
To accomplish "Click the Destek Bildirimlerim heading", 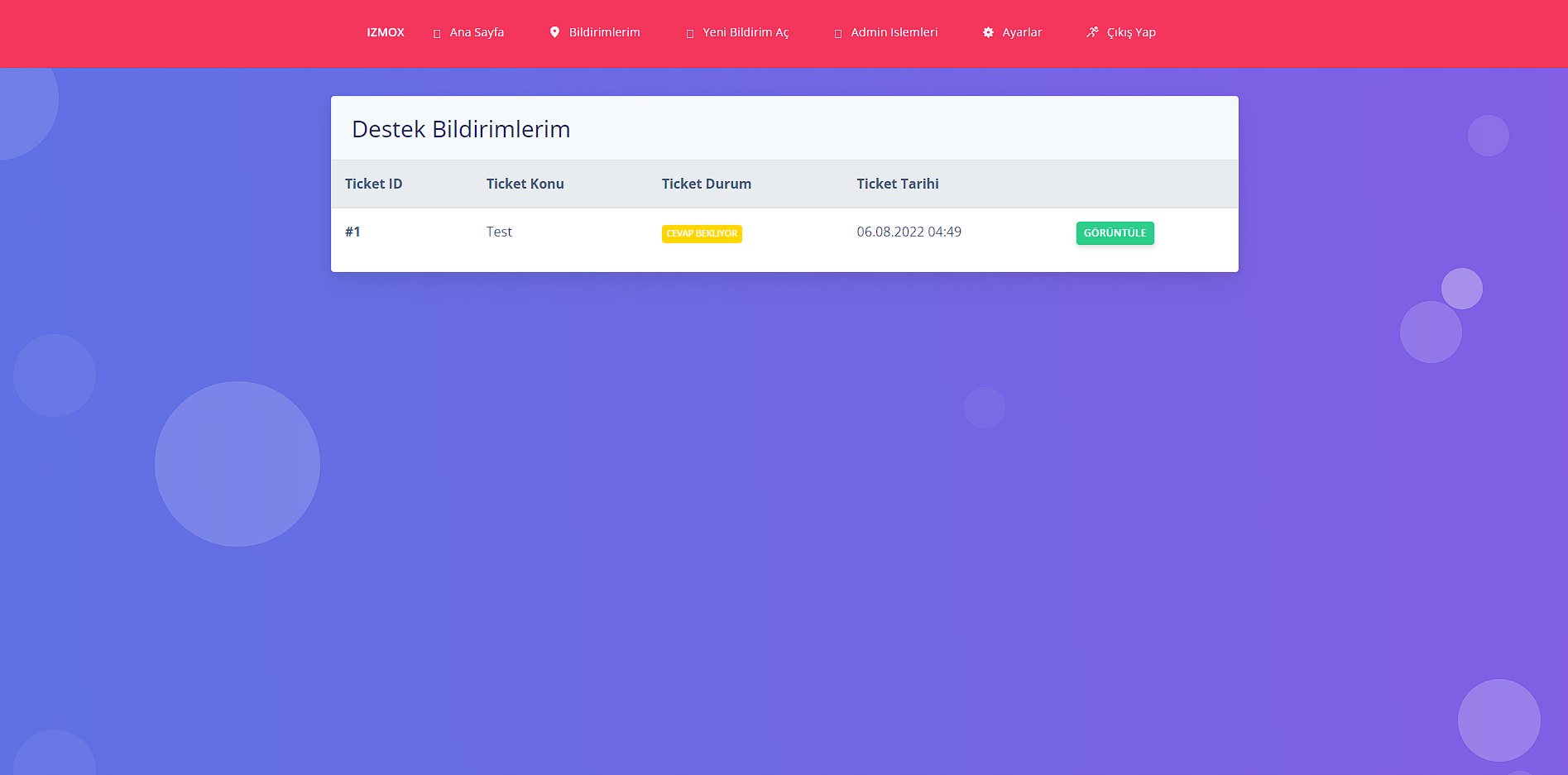I will point(461,129).
